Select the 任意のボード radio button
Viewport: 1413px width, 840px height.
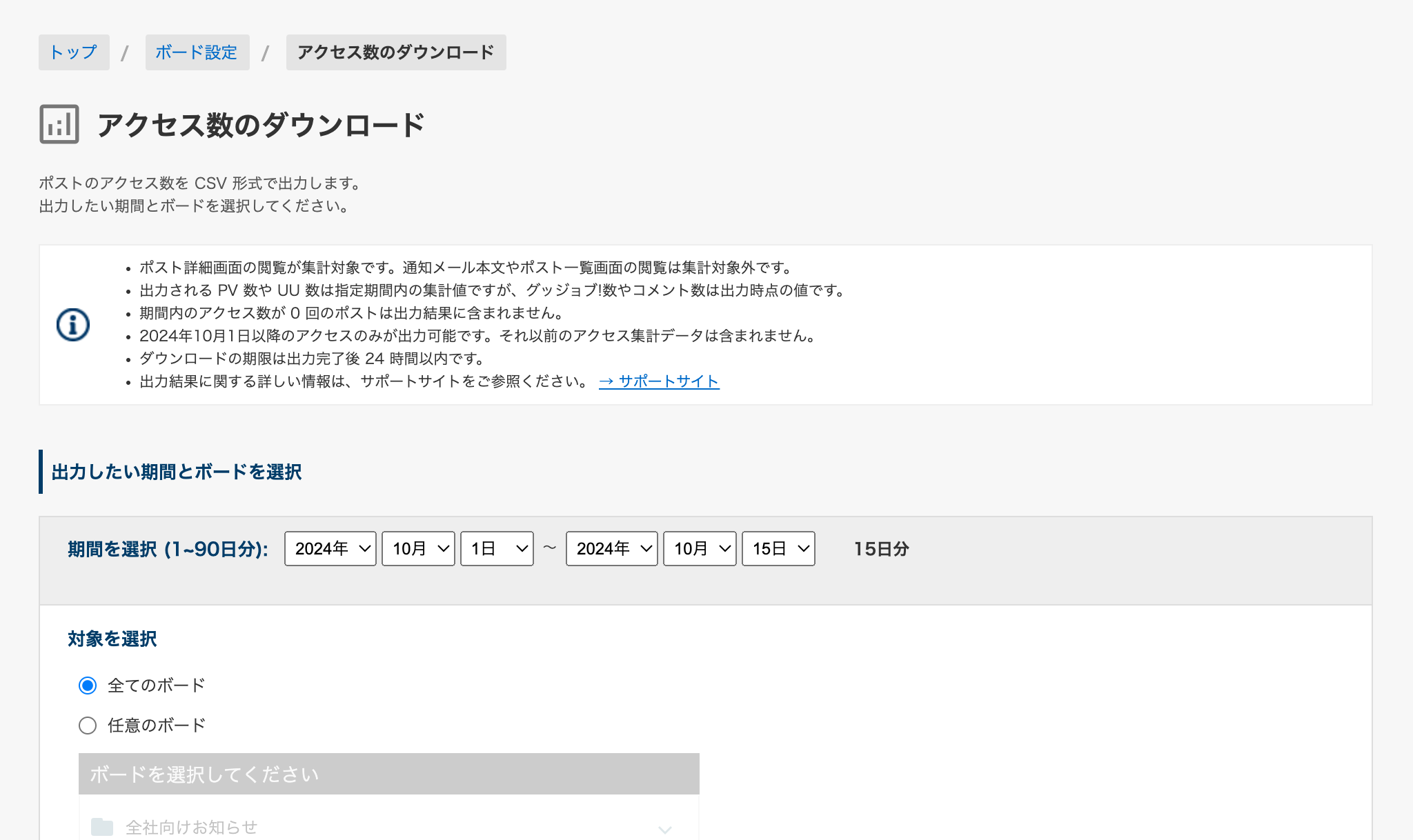pyautogui.click(x=88, y=726)
